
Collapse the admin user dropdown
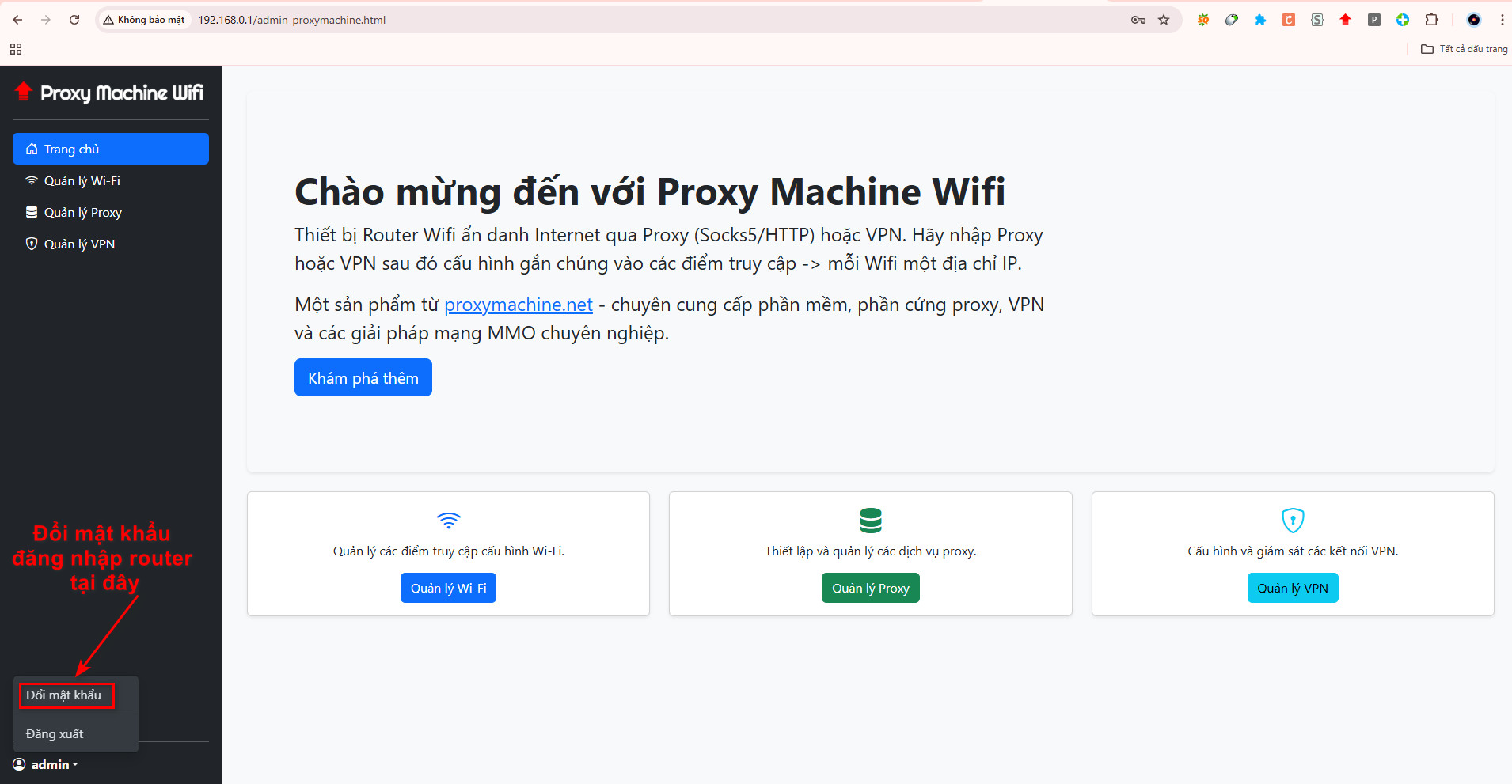click(x=46, y=764)
